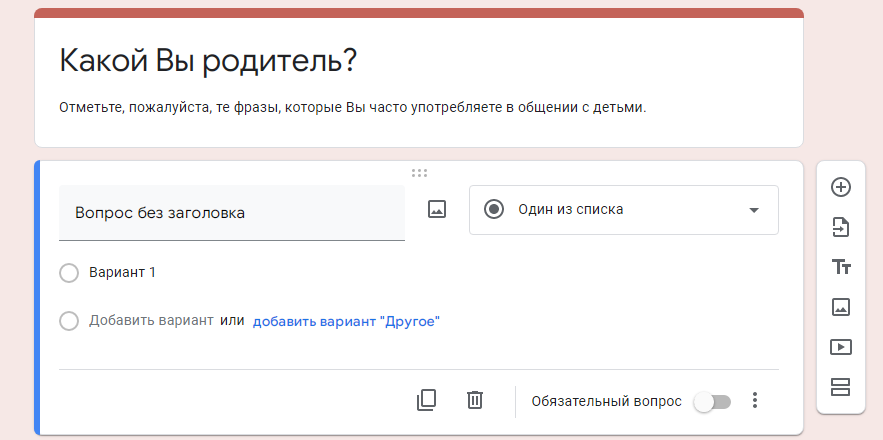Click the form title "Какой Вы родитель?"
Viewport: 883px width, 440px height.
tap(208, 61)
